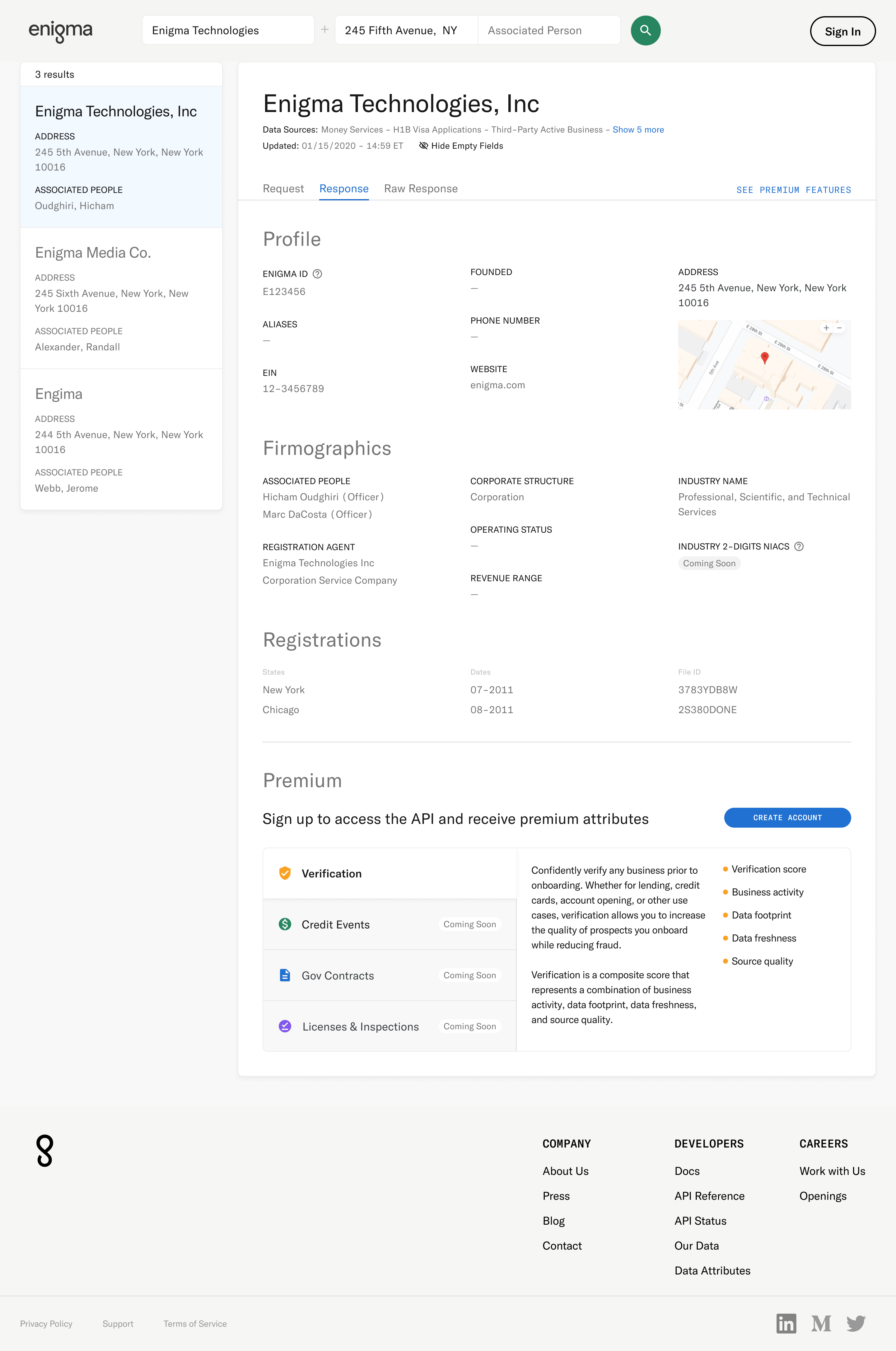The image size is (896, 1351).
Task: Open the Blog footer link
Action: (553, 1221)
